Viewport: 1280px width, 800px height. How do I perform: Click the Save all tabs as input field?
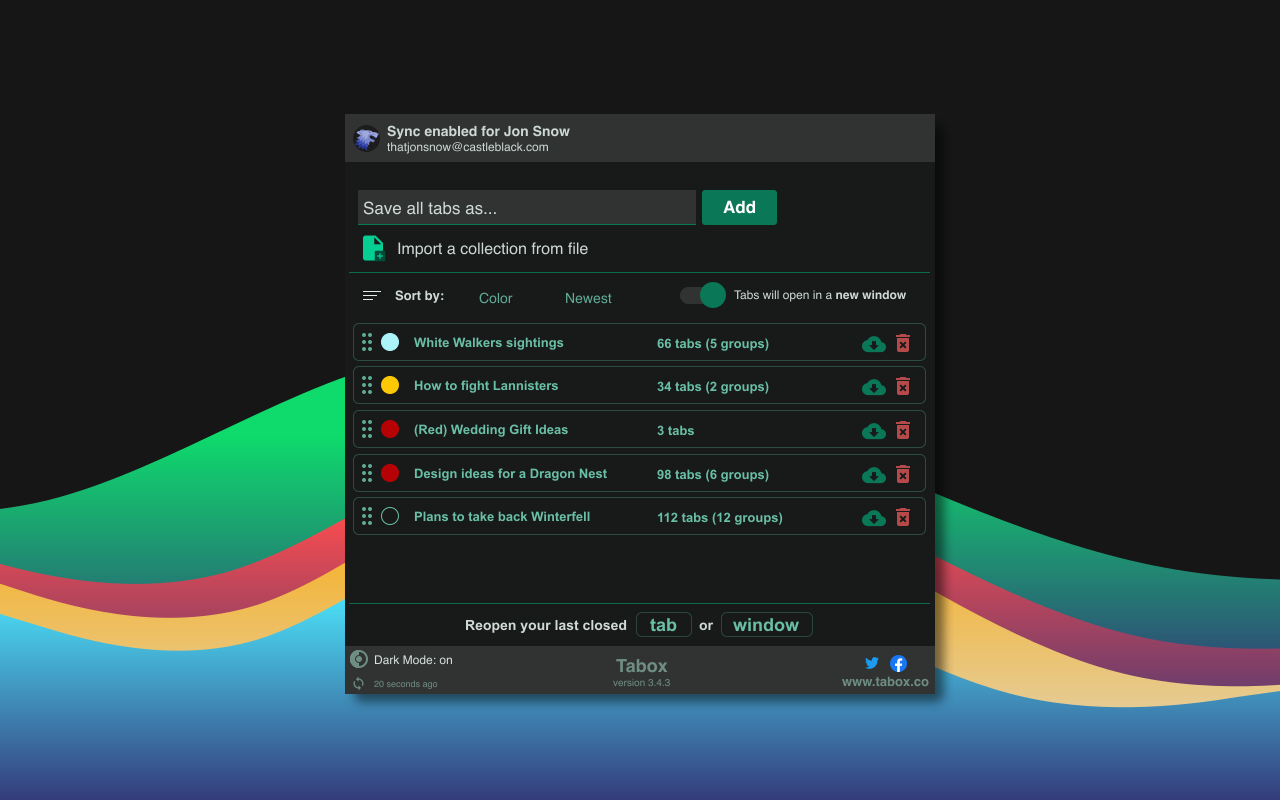tap(527, 207)
